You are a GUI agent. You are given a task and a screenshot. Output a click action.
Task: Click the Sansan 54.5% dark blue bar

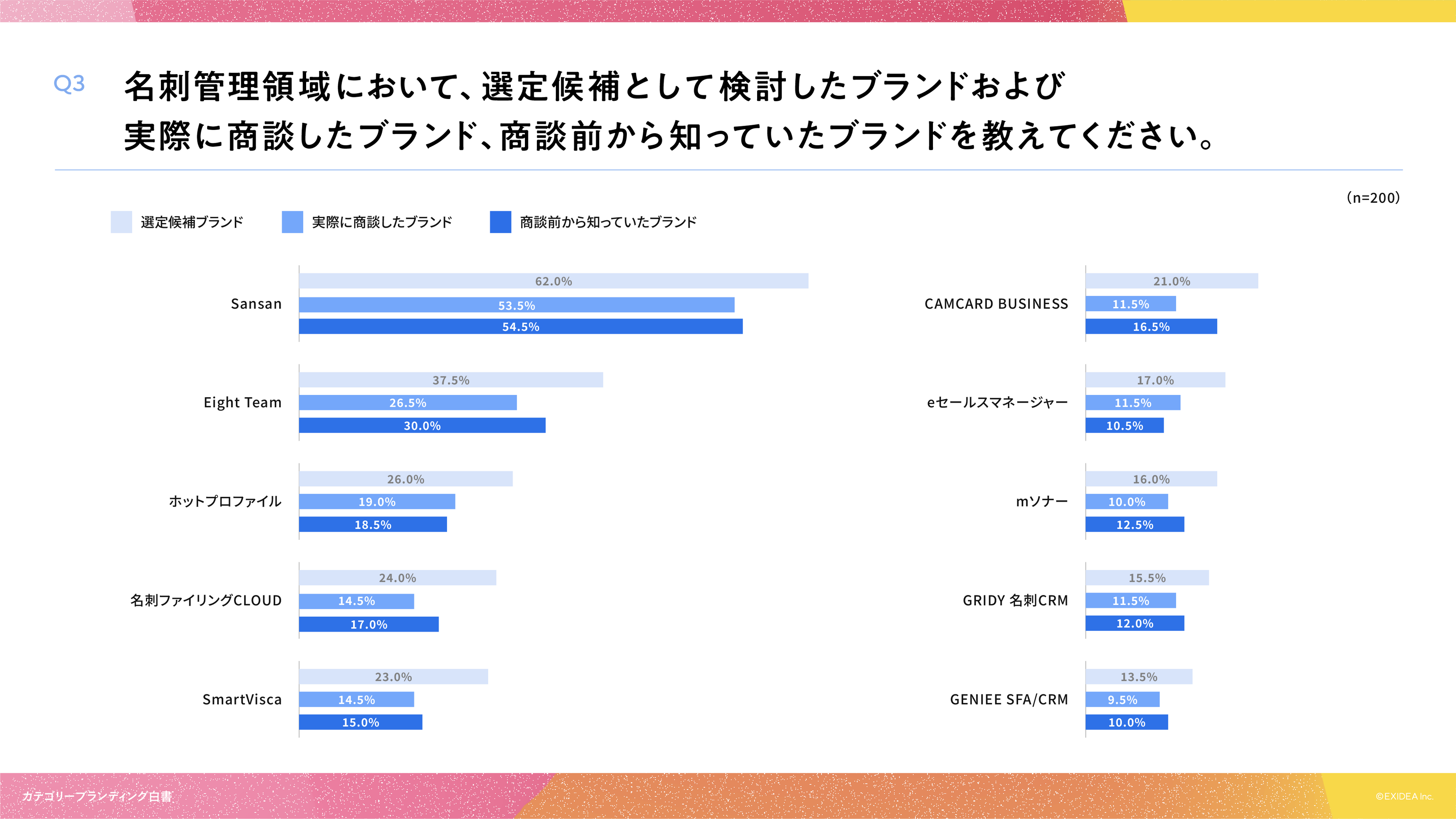pyautogui.click(x=520, y=327)
